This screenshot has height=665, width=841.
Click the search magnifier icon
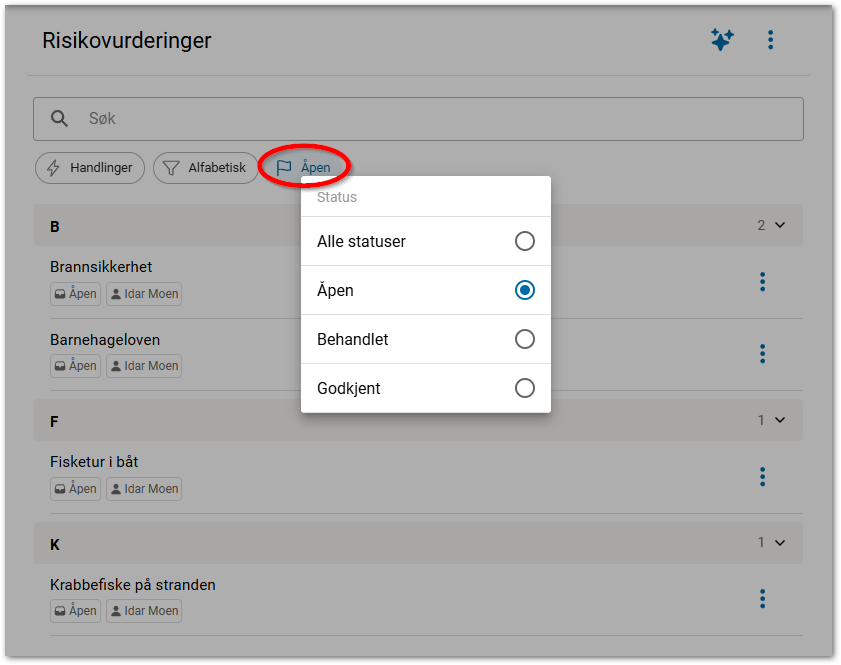tap(60, 119)
